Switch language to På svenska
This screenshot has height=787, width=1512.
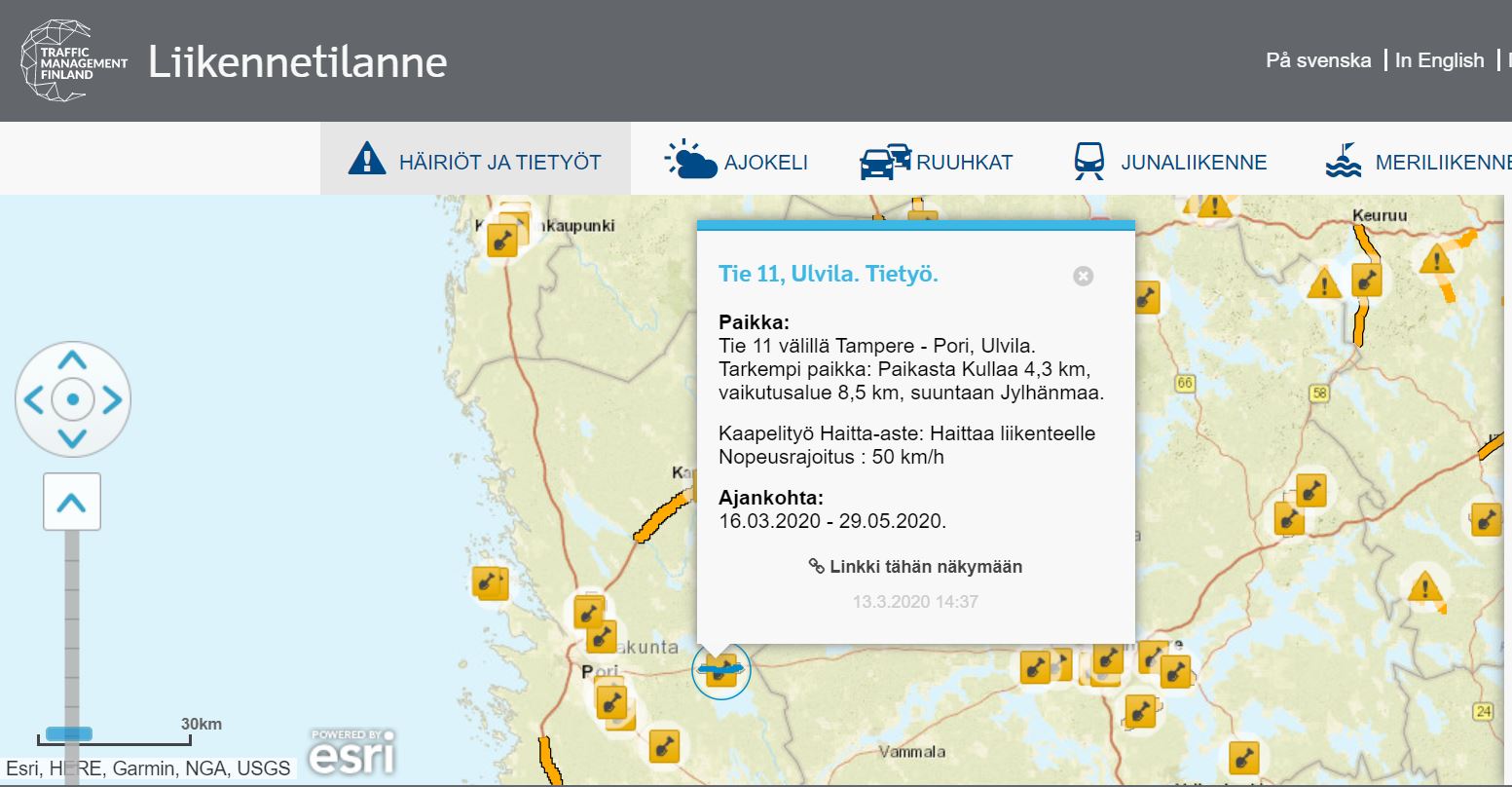click(x=1317, y=60)
